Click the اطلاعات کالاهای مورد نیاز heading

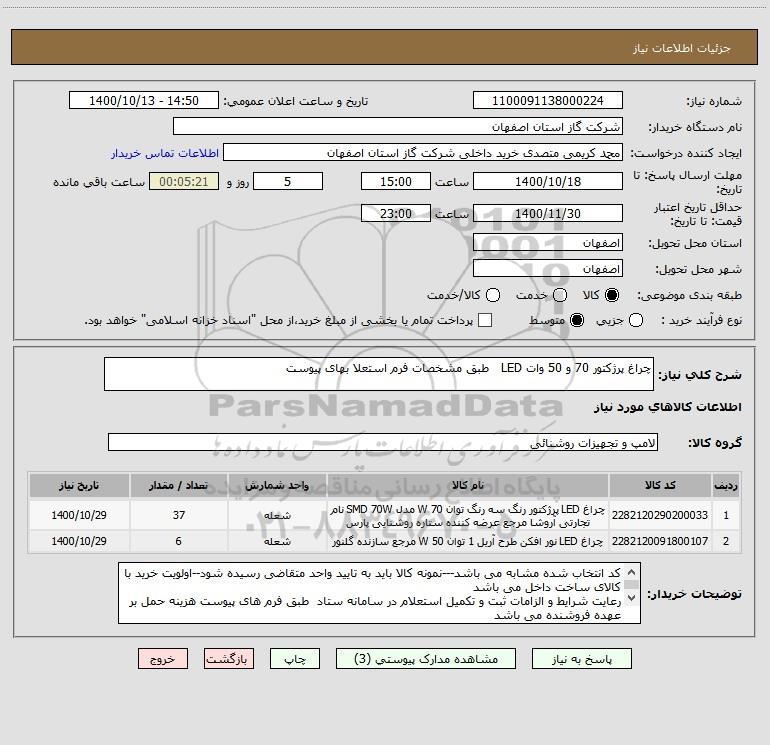pyautogui.click(x=668, y=407)
